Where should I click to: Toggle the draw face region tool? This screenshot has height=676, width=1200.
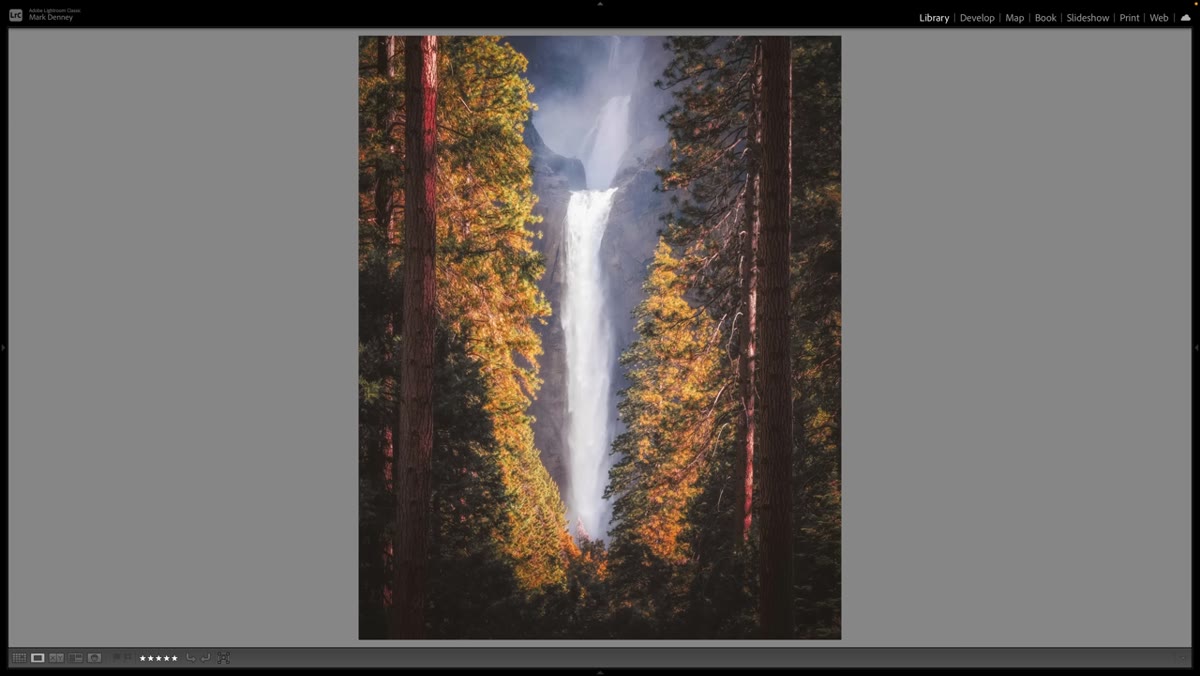tap(223, 658)
